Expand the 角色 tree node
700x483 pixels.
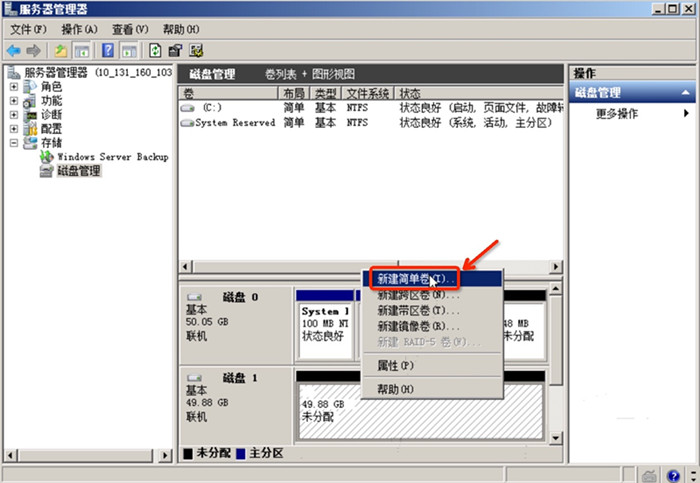[14, 86]
